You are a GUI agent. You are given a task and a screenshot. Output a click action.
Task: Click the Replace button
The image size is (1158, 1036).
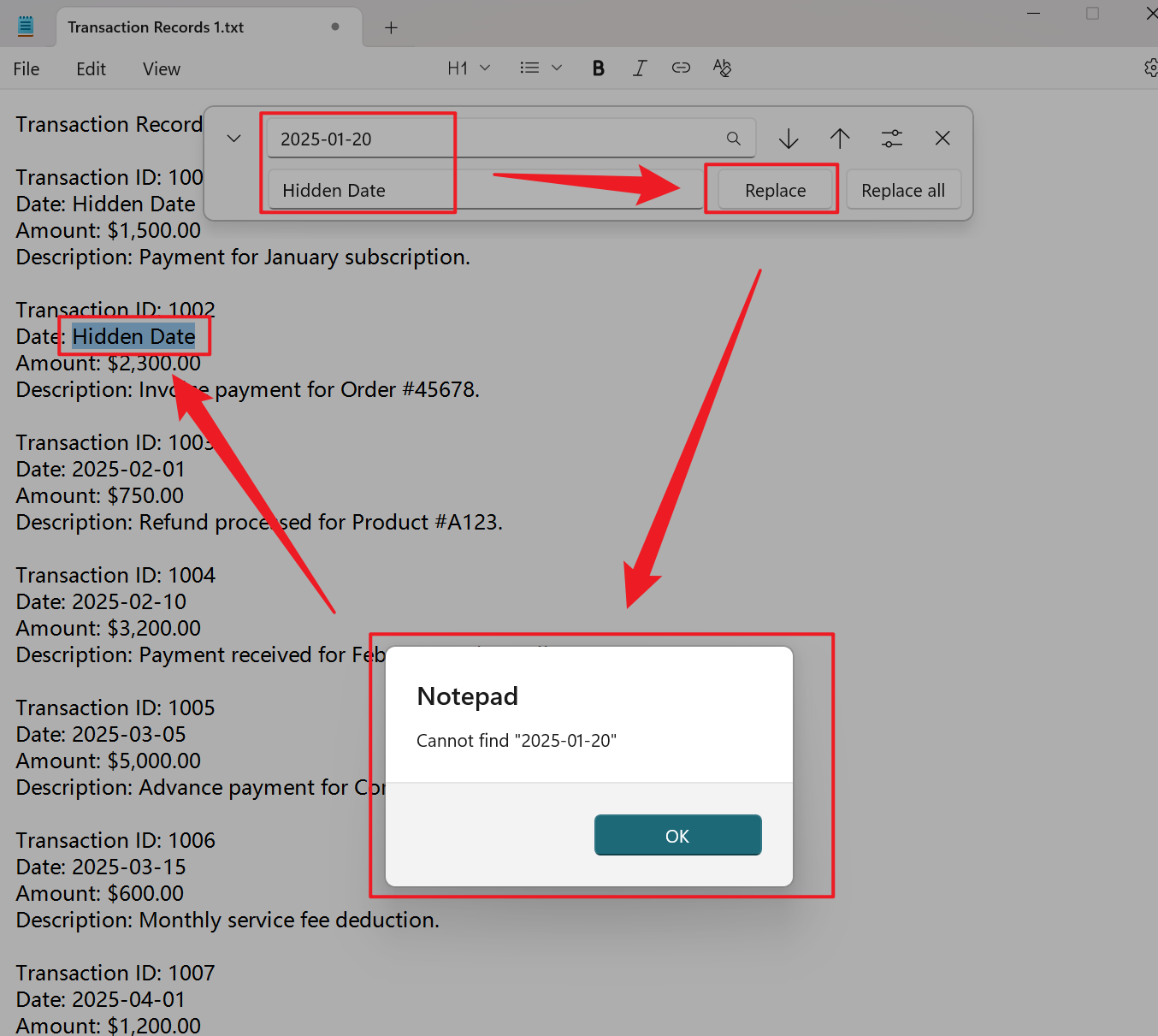pyautogui.click(x=775, y=190)
